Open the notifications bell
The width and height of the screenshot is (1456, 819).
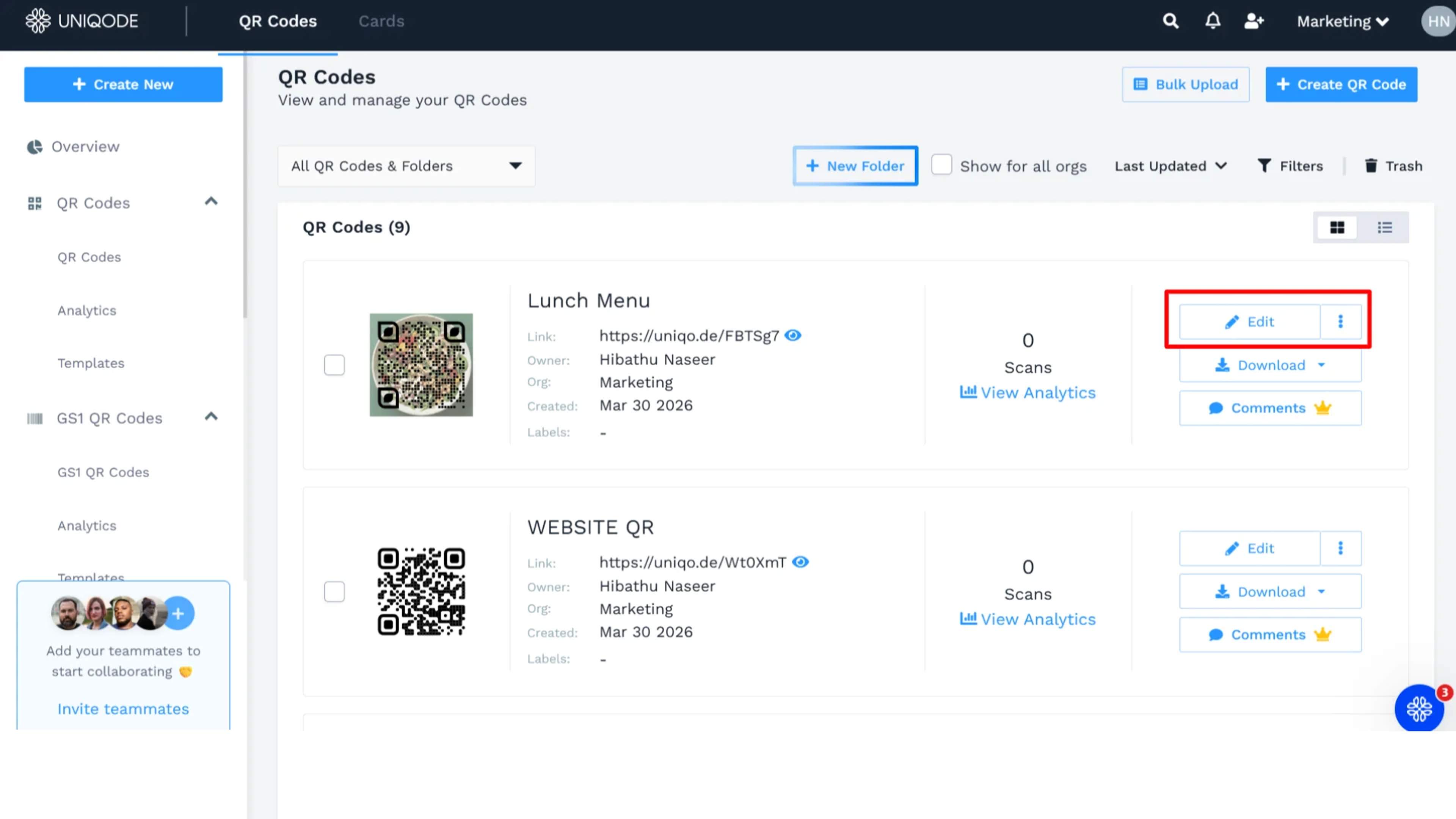pos(1213,22)
